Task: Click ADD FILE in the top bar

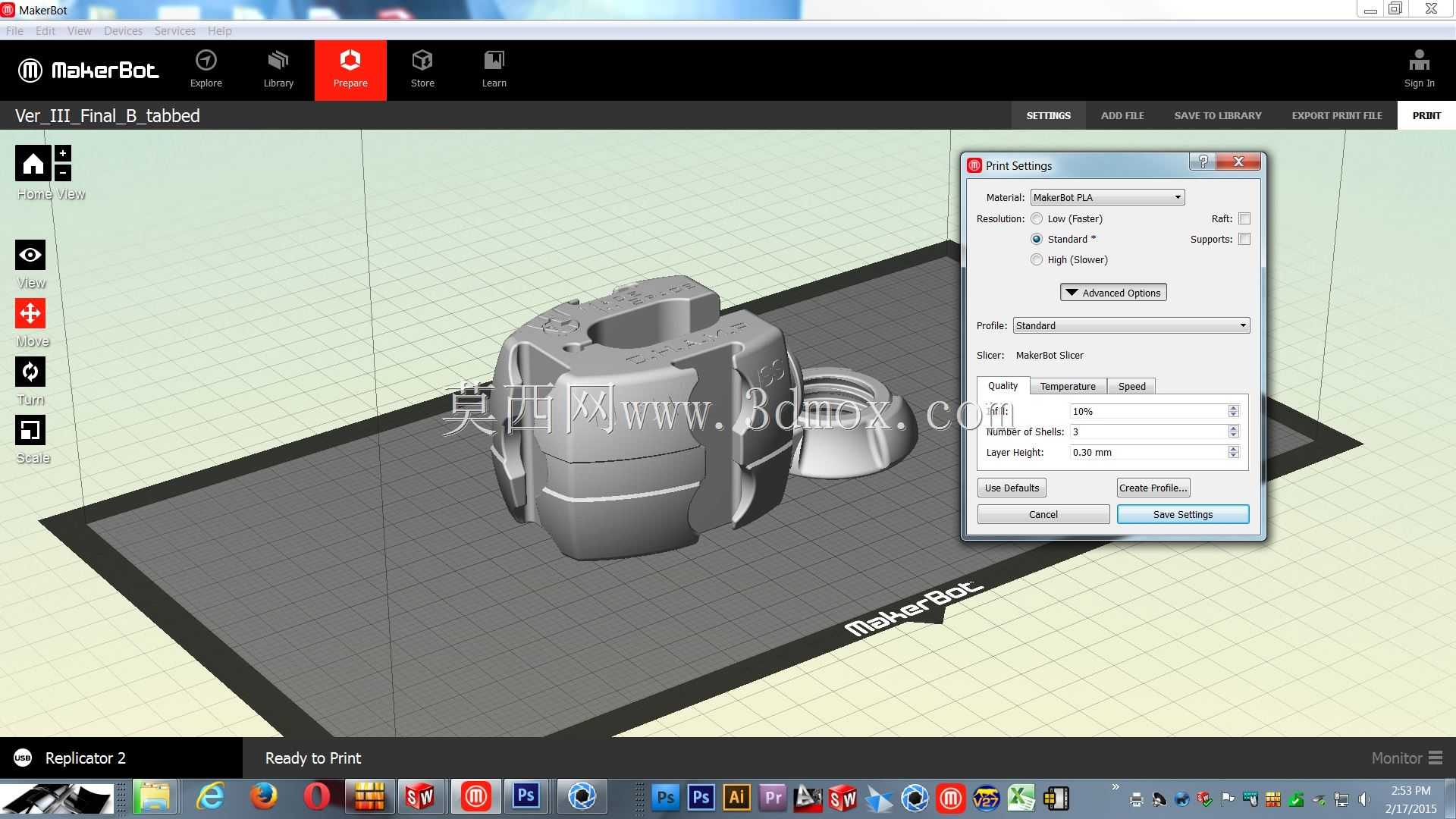Action: pyautogui.click(x=1122, y=115)
